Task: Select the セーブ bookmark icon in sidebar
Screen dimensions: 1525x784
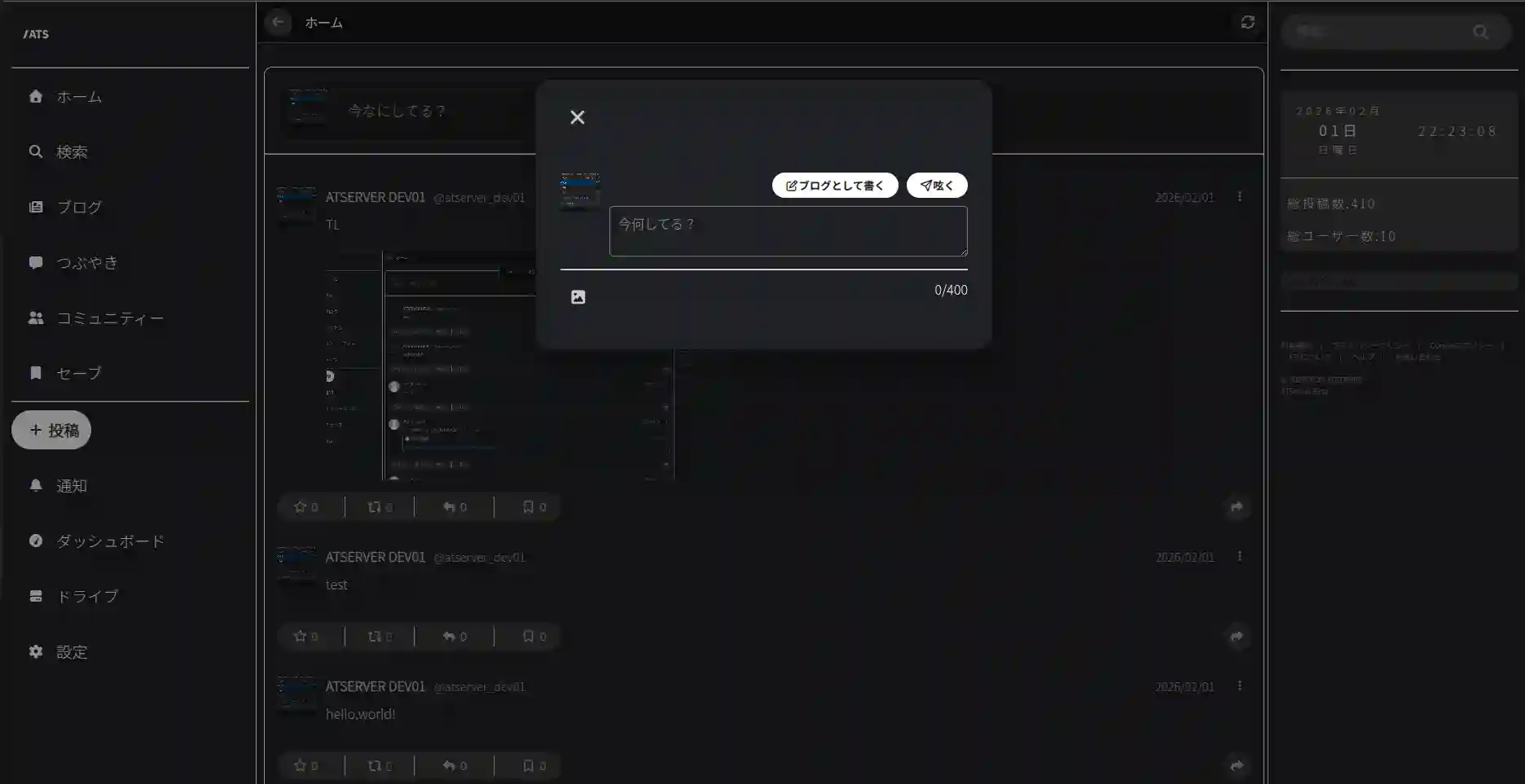Action: point(36,373)
